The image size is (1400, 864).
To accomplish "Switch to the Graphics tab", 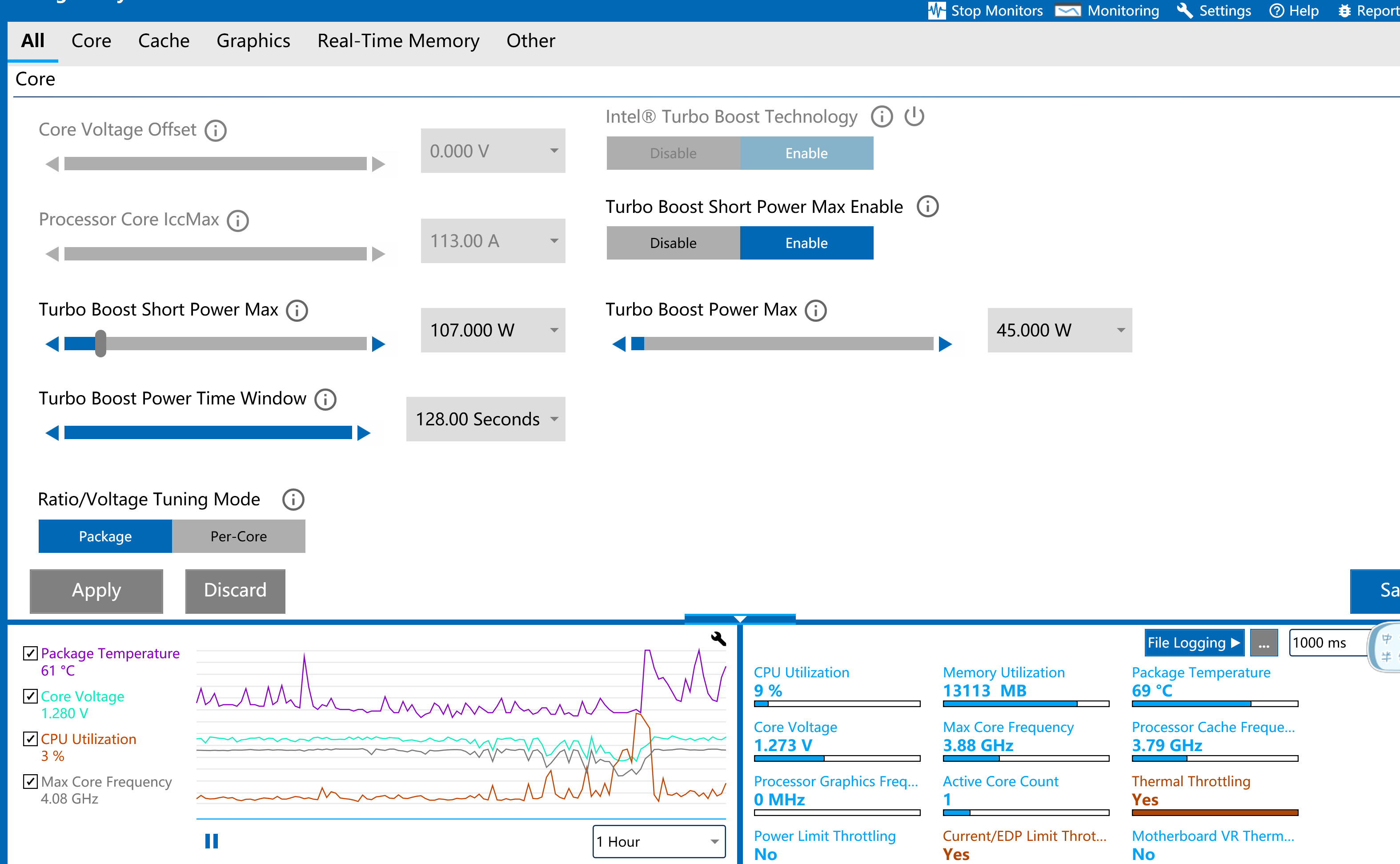I will 253,40.
